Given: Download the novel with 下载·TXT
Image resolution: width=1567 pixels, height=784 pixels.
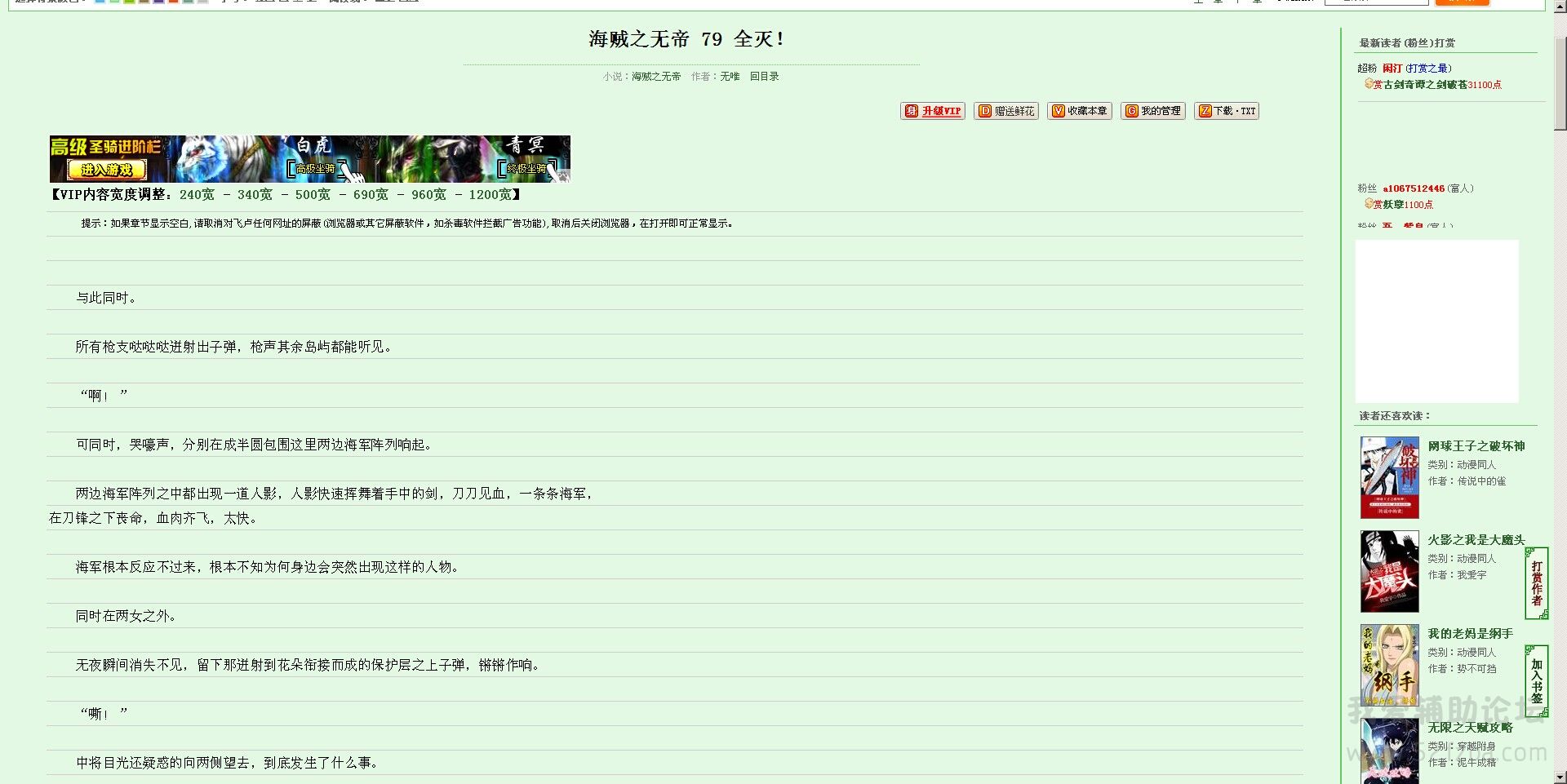Looking at the screenshot, I should 1227,111.
